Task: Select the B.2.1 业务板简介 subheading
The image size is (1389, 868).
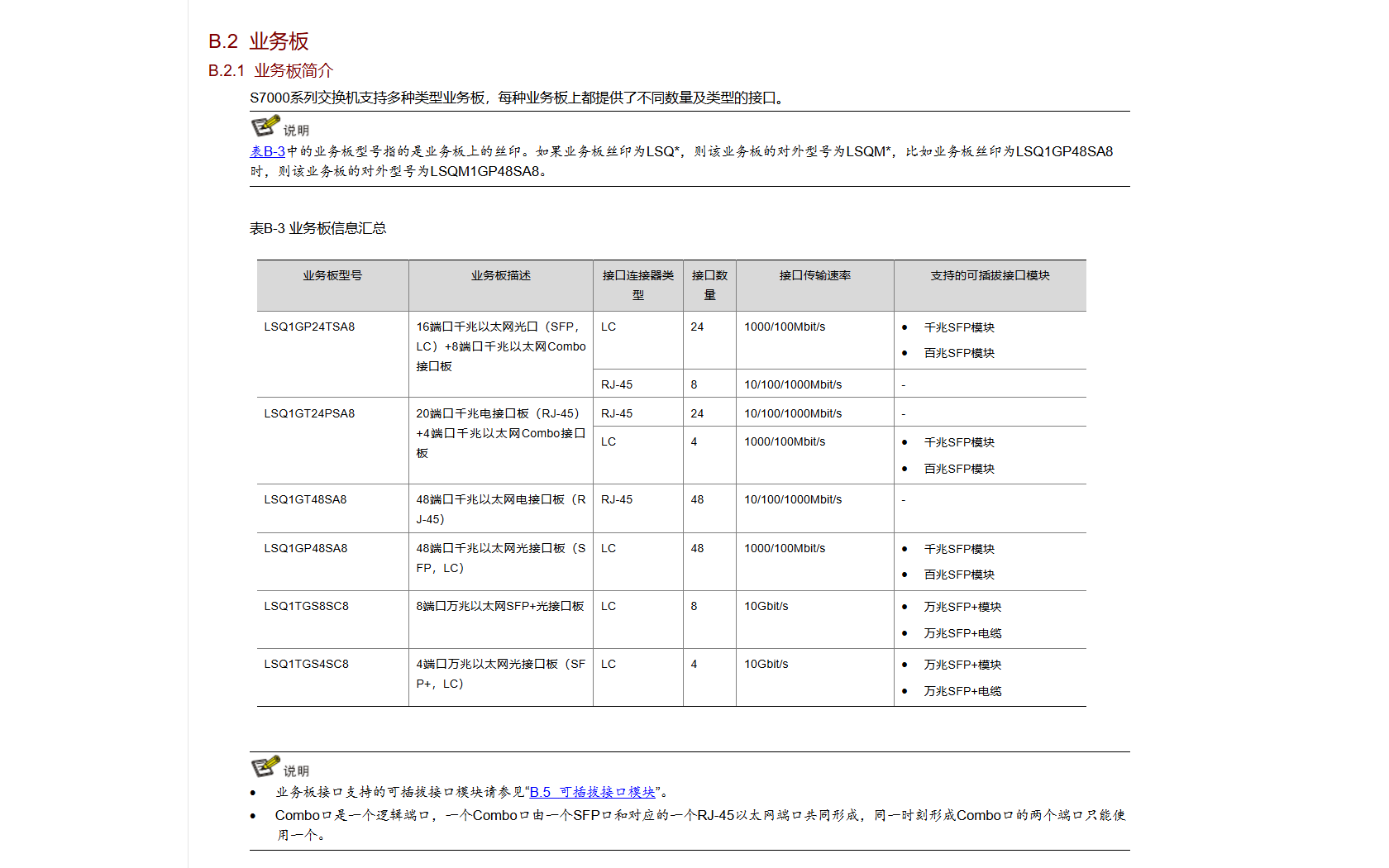Action: click(270, 71)
